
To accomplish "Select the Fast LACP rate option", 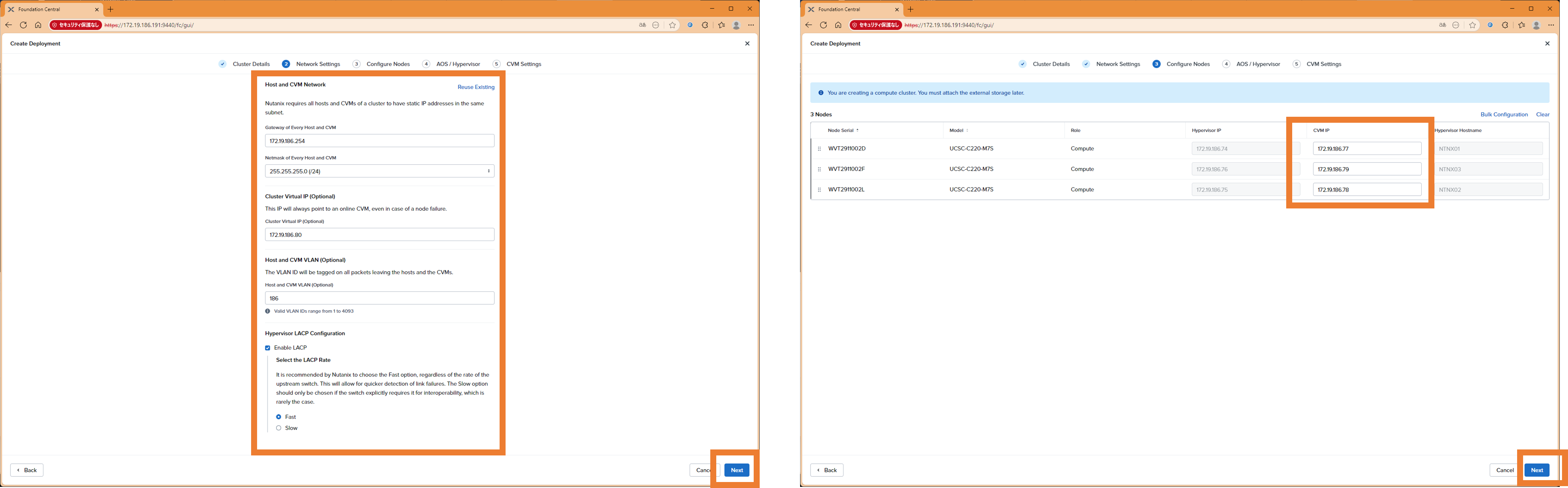I will (x=279, y=417).
